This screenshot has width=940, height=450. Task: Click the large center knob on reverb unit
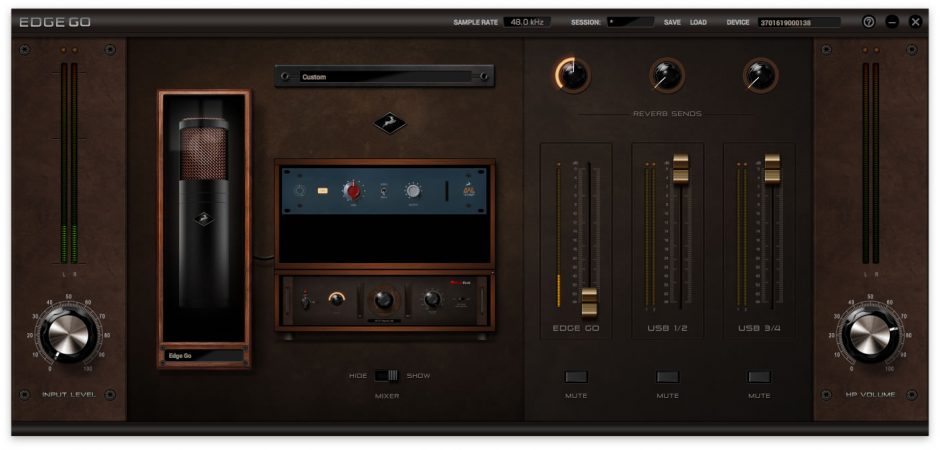[x=382, y=301]
